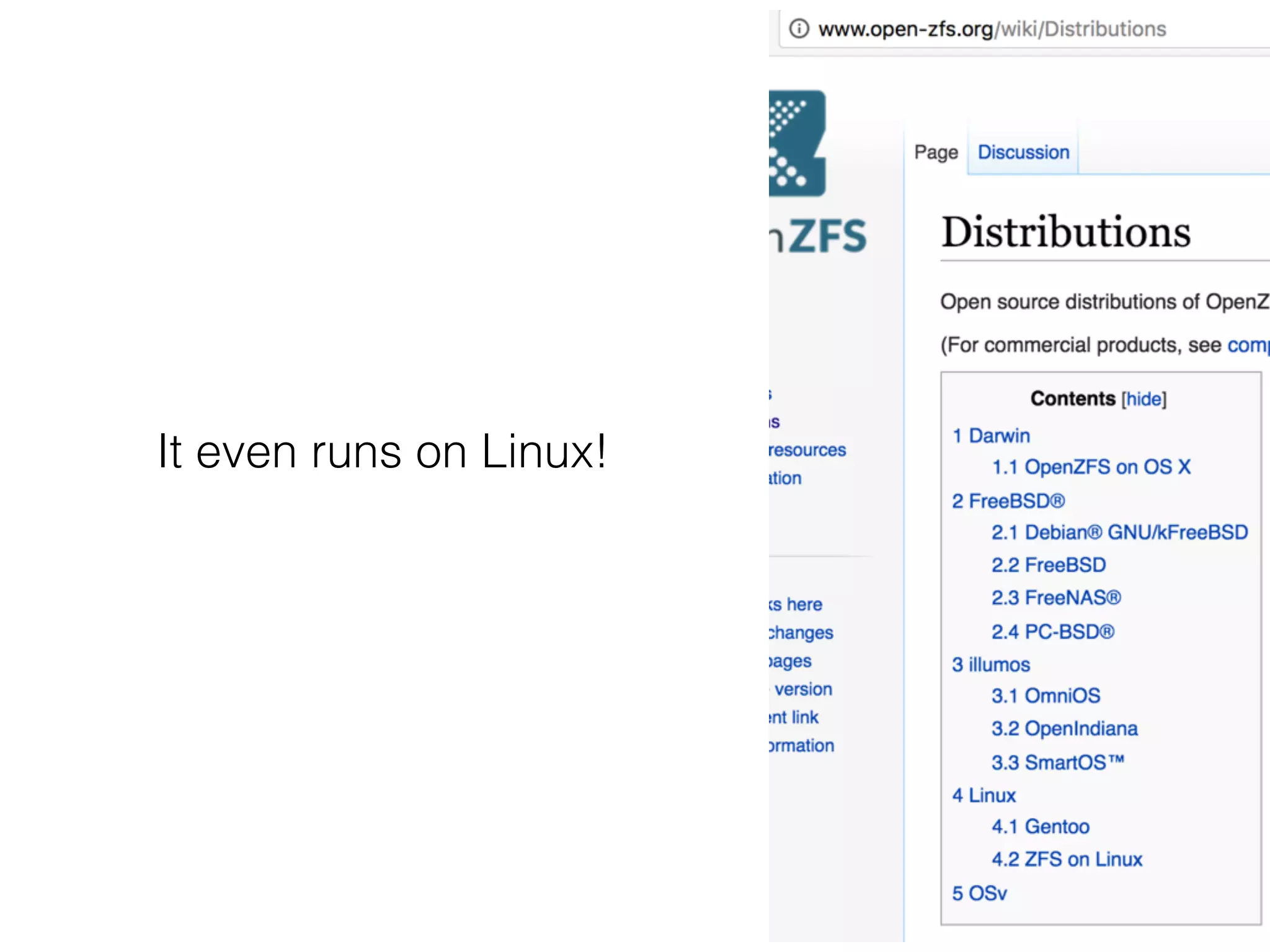Click the site info icon in address bar
The image size is (1270, 952).
[x=799, y=29]
